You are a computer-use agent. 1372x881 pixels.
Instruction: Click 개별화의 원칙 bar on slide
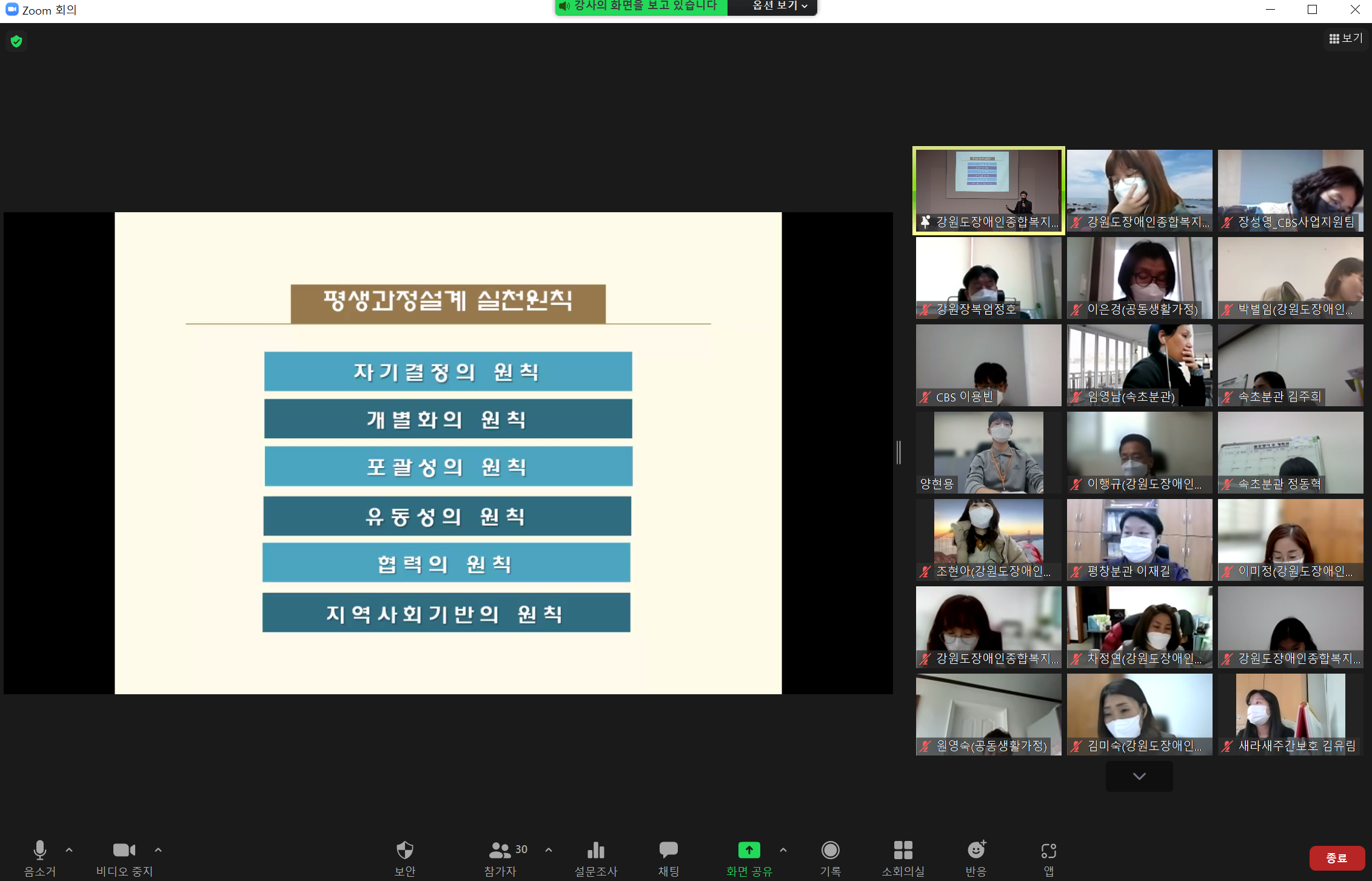(448, 418)
